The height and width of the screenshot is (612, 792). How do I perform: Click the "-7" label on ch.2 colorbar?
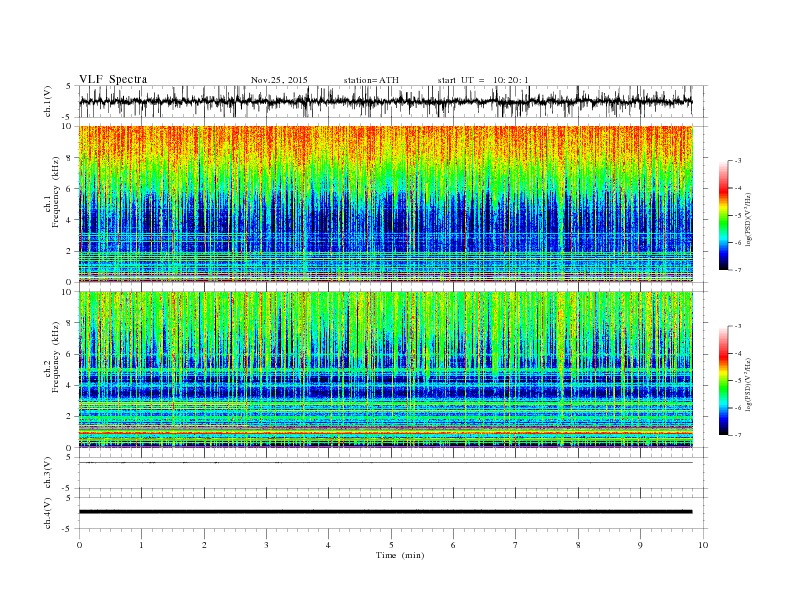click(738, 435)
